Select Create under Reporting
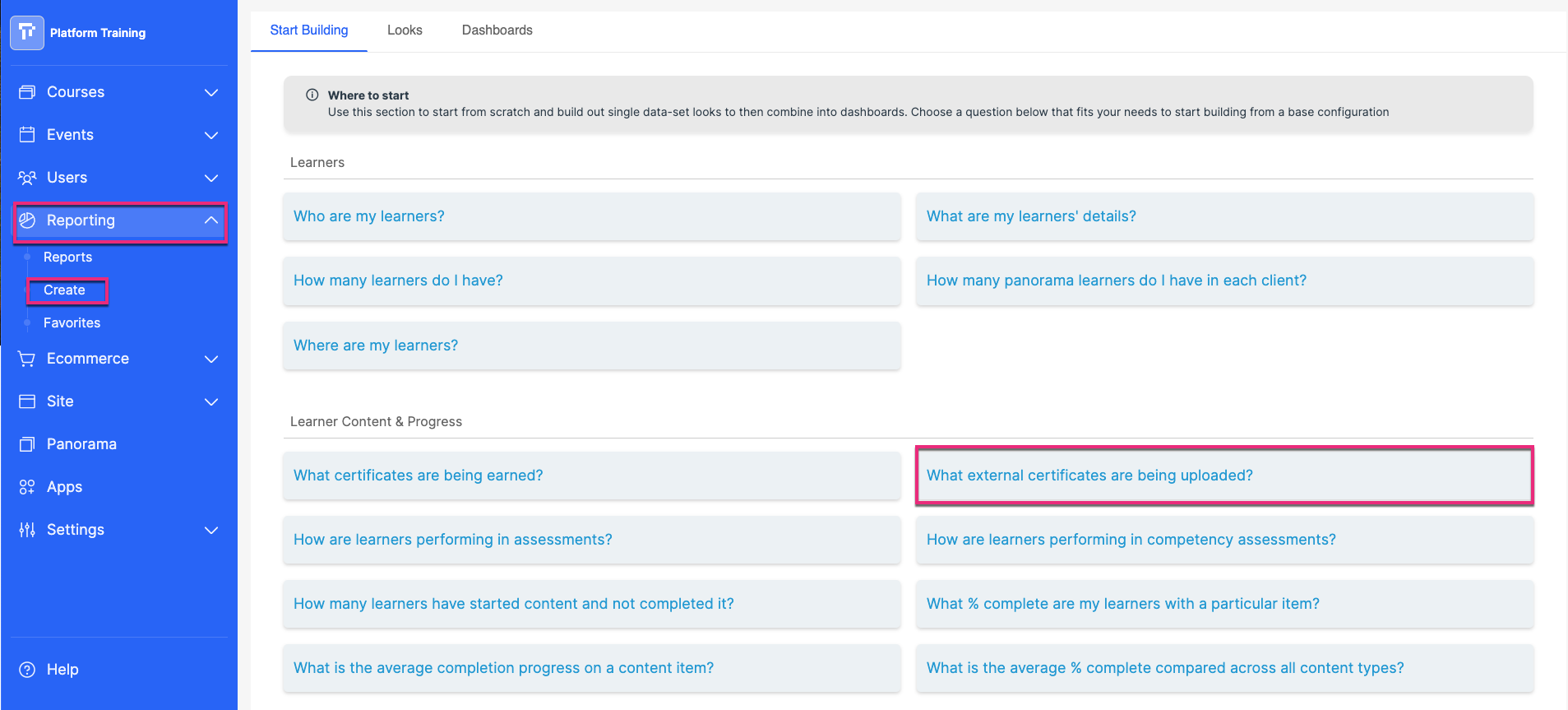 click(x=64, y=290)
